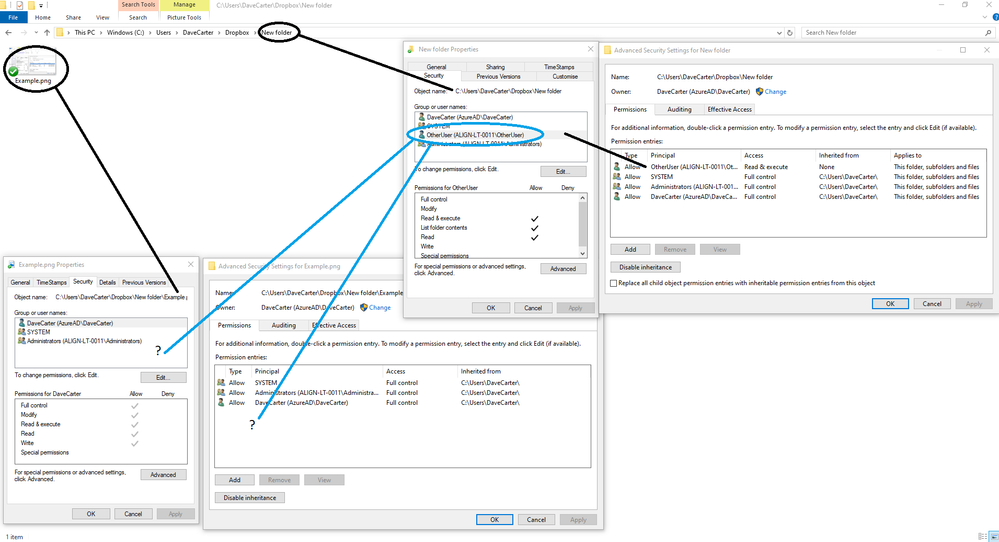Viewport: 999px width, 542px height.
Task: Click the DaveCarter user icon in New folder Properties
Action: click(x=421, y=117)
